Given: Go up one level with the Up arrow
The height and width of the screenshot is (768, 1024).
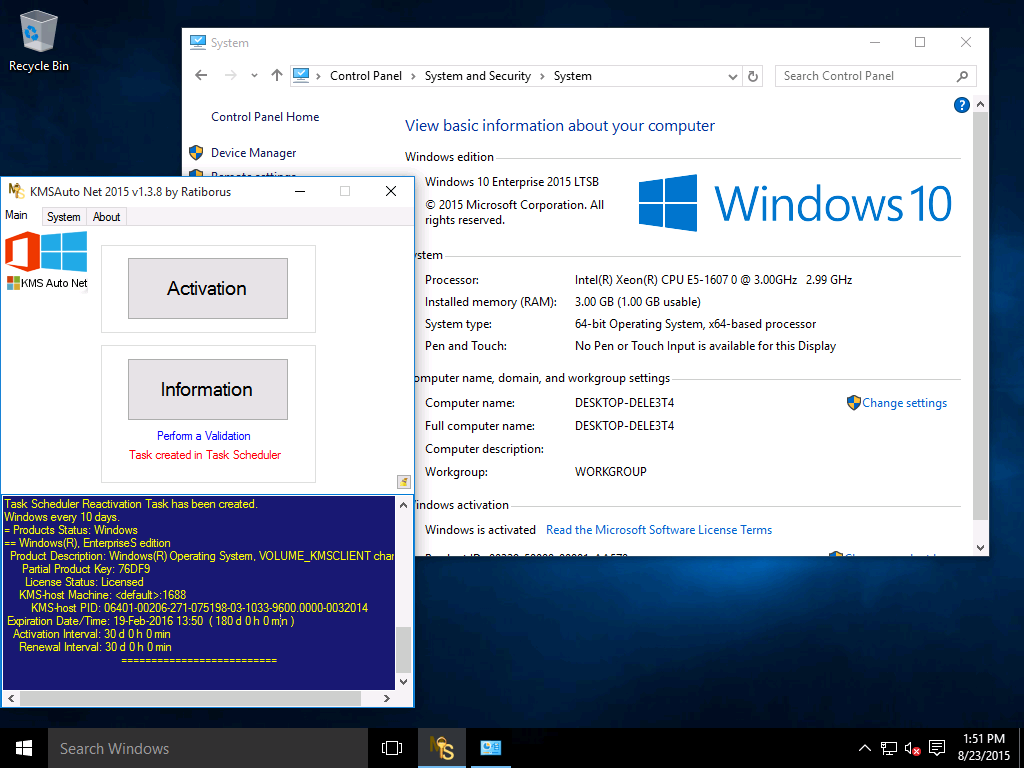Looking at the screenshot, I should [x=277, y=76].
